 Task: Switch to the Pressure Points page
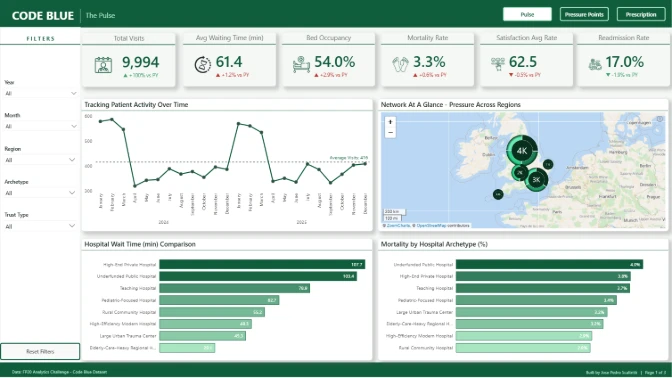[584, 15]
